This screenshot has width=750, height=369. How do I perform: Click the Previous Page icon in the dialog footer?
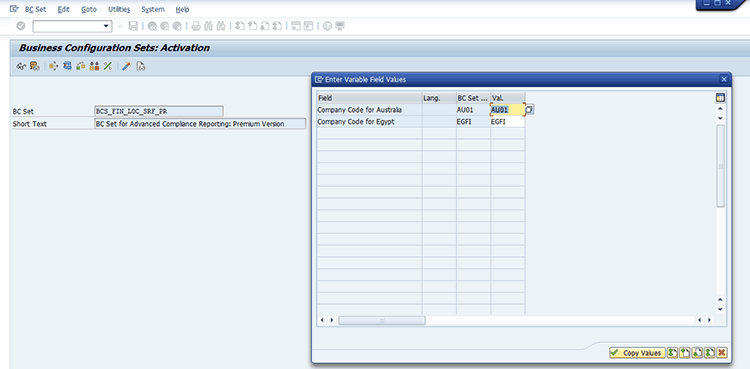click(x=685, y=353)
